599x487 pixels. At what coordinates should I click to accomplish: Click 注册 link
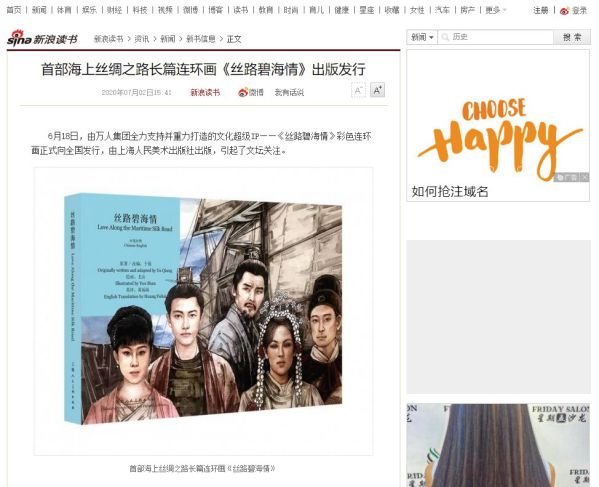(541, 10)
